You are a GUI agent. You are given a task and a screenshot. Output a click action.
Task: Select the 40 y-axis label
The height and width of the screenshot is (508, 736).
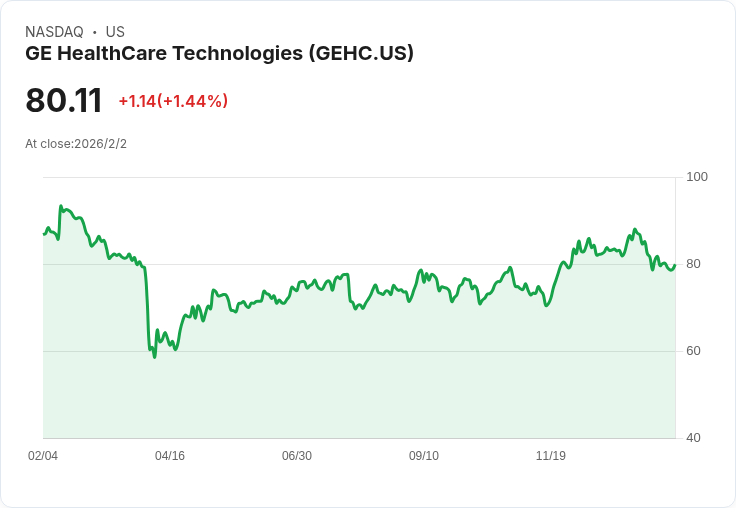click(x=693, y=438)
